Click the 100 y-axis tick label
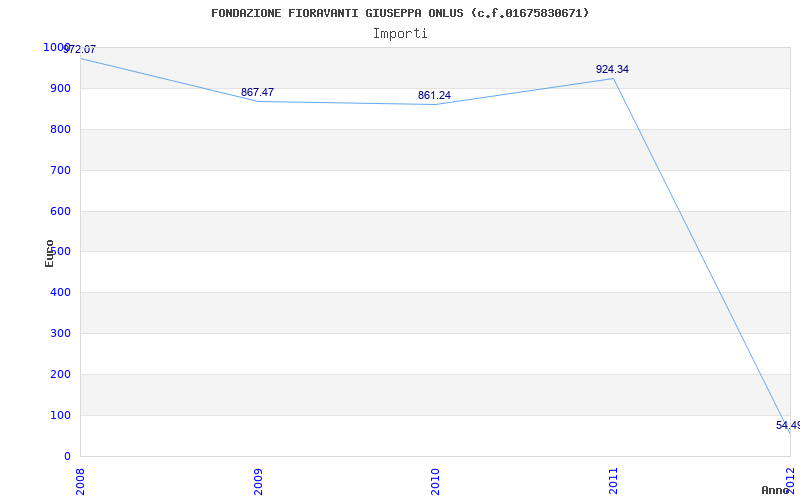This screenshot has width=800, height=500. [x=60, y=415]
